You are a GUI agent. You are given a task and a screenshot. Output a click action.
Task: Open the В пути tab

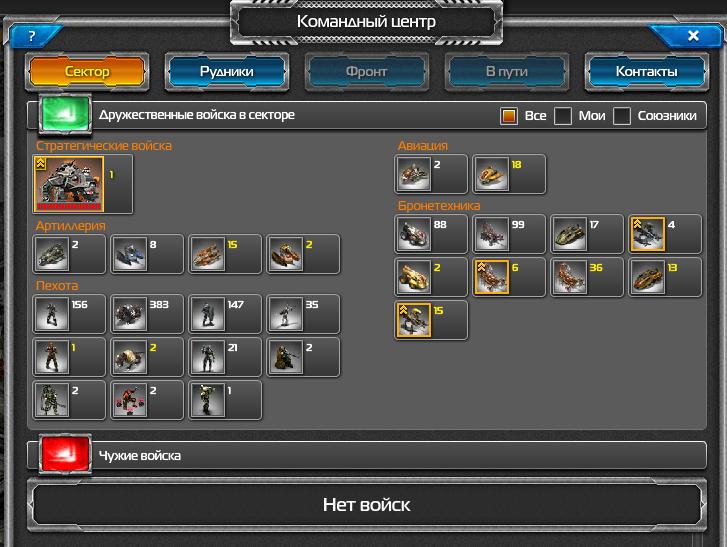click(x=506, y=71)
